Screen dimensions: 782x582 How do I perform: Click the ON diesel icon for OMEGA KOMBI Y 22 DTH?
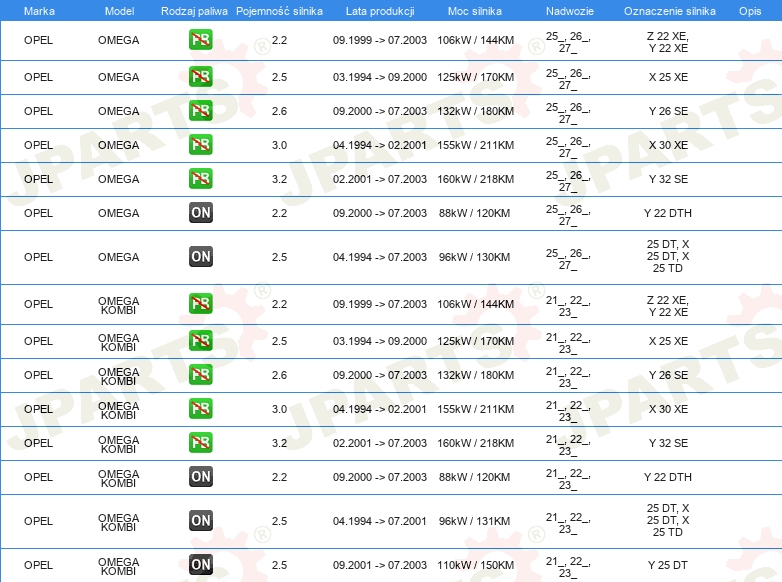tap(200, 476)
